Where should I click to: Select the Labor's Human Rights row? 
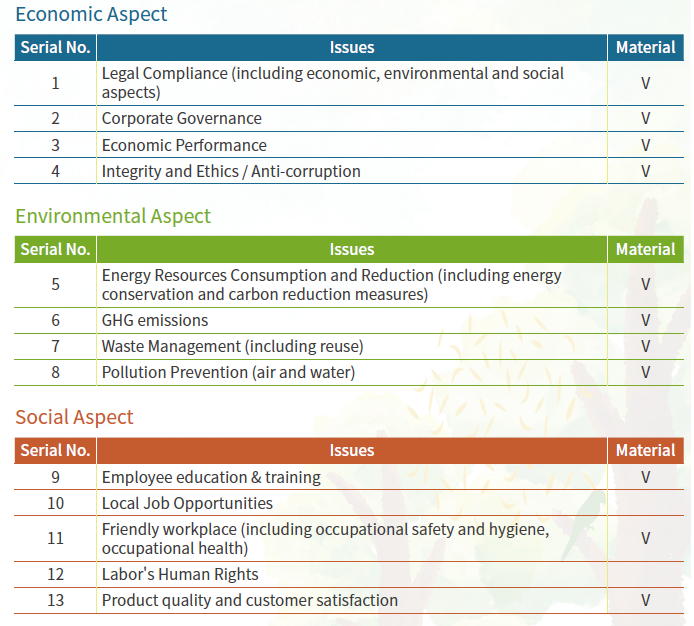(x=180, y=574)
